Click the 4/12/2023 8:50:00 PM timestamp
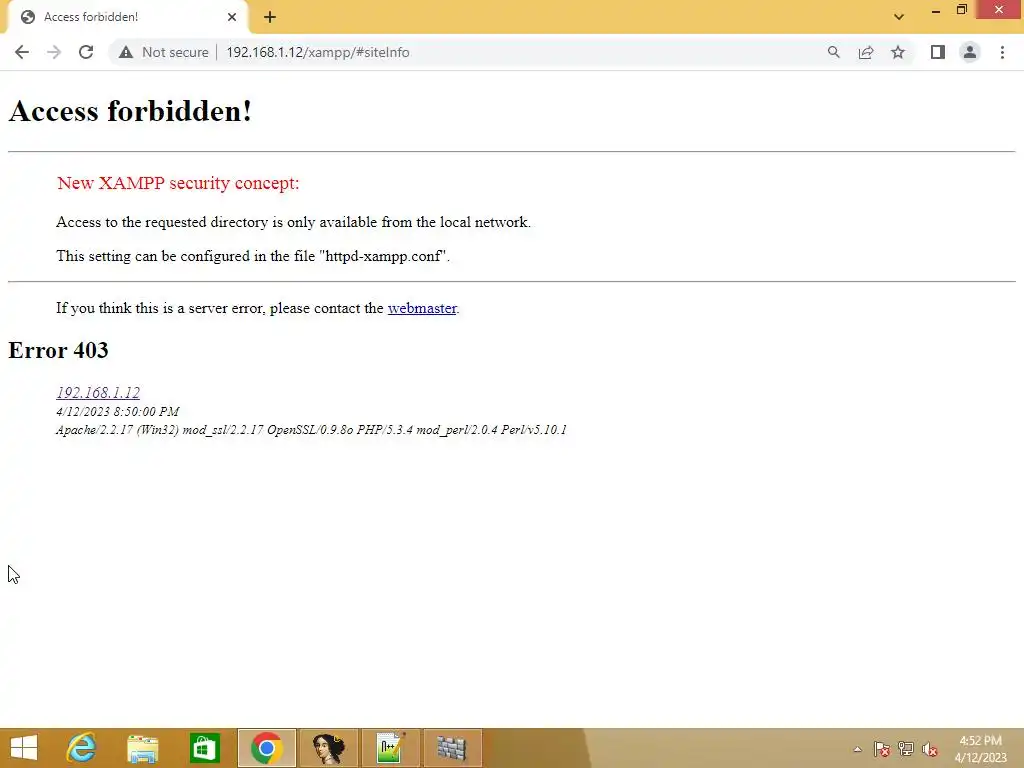 pos(118,411)
